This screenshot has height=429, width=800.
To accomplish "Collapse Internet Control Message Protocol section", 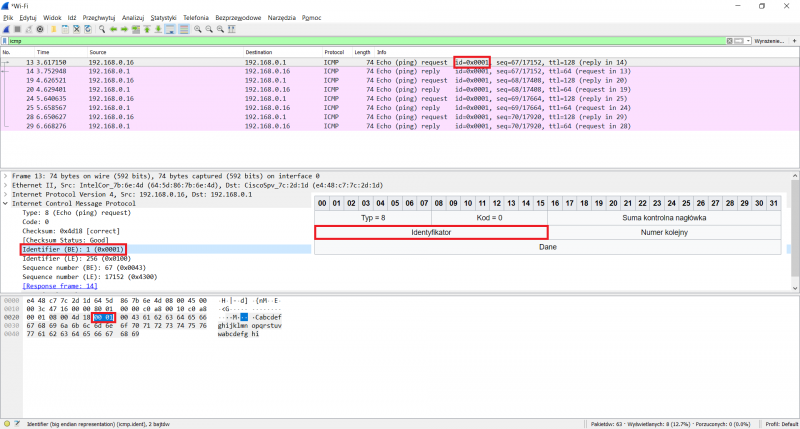I will pyautogui.click(x=4, y=203).
